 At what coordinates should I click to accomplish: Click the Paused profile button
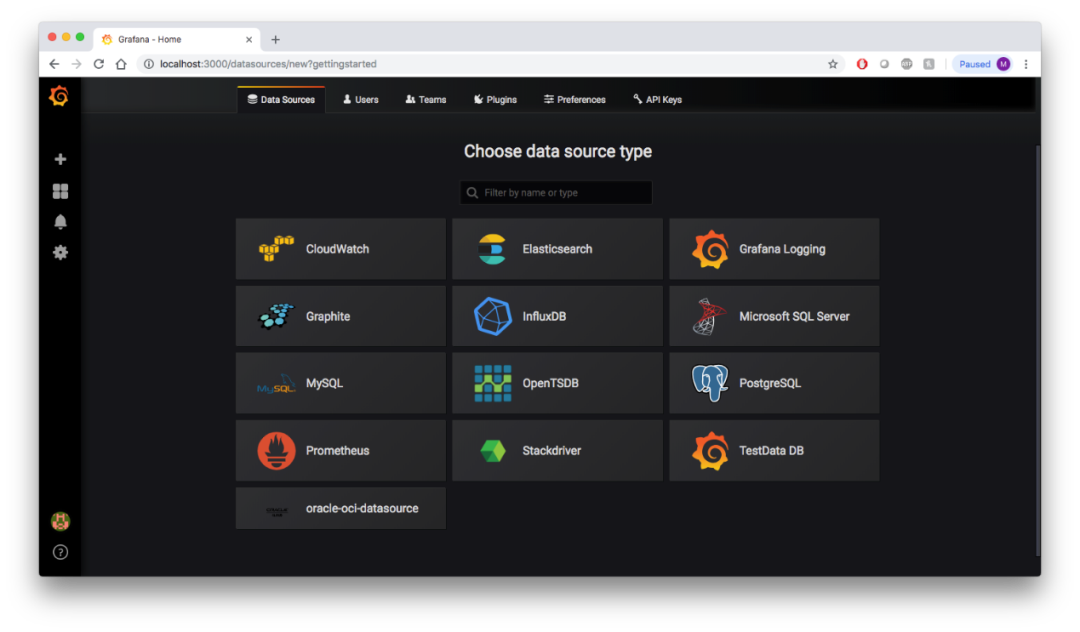tap(984, 64)
